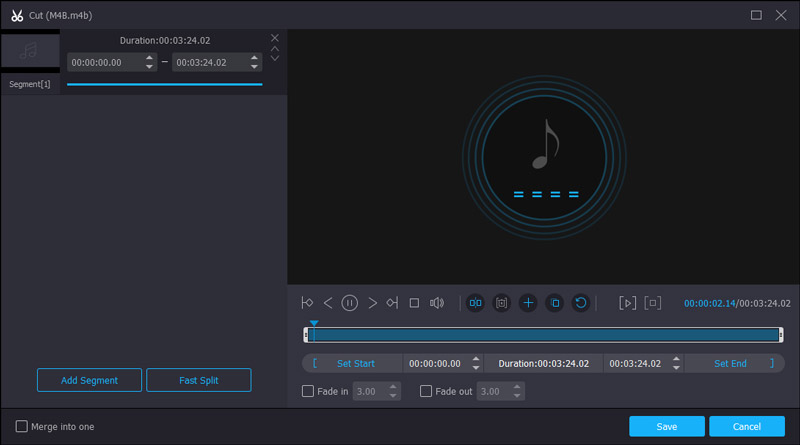Step to next frame arrow
The image size is (800, 445).
[372, 302]
